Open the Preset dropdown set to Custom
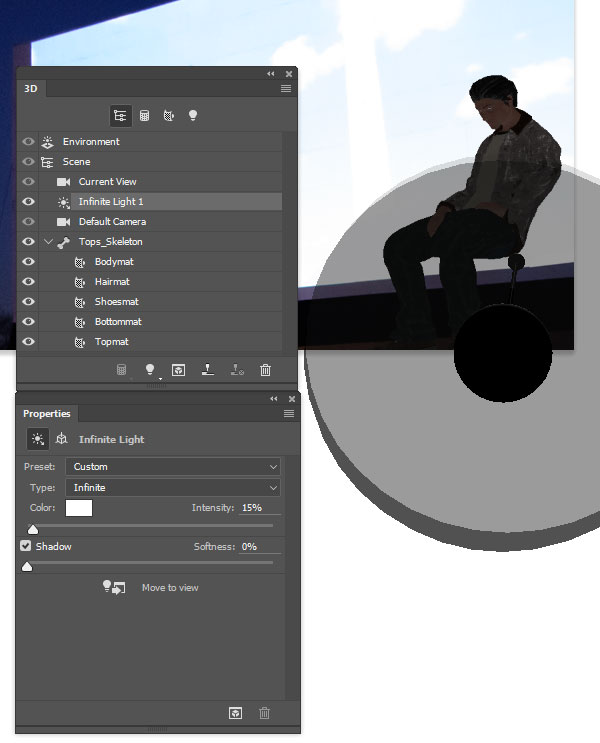The image size is (600, 743). (x=172, y=467)
